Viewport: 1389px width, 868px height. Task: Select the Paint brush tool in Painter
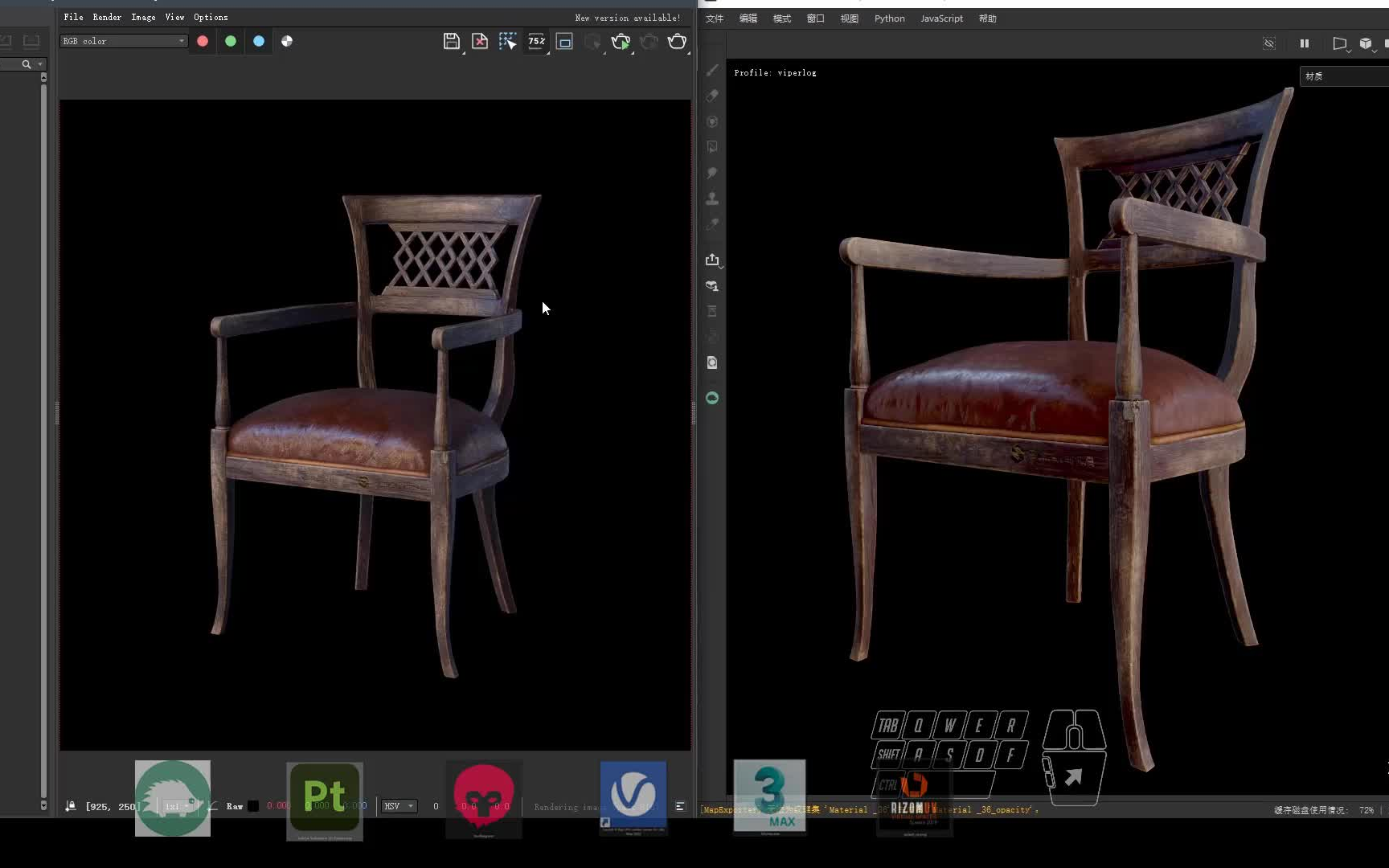point(712,71)
